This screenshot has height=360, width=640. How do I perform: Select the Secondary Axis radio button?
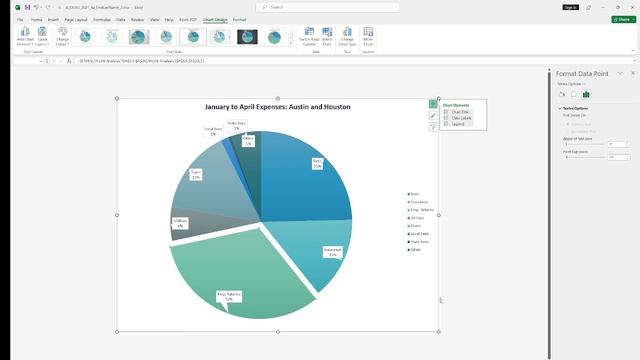click(568, 132)
